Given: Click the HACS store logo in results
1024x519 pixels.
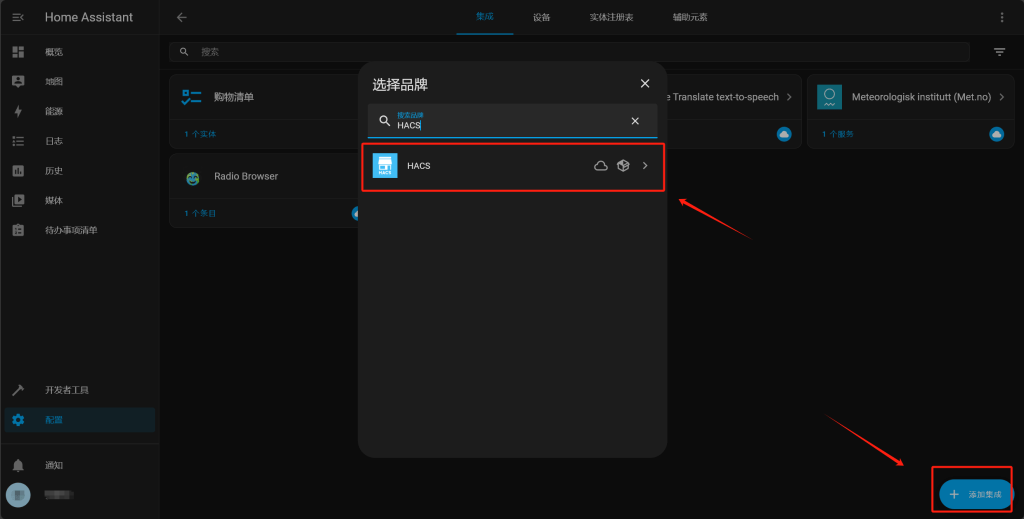Looking at the screenshot, I should click(x=385, y=166).
